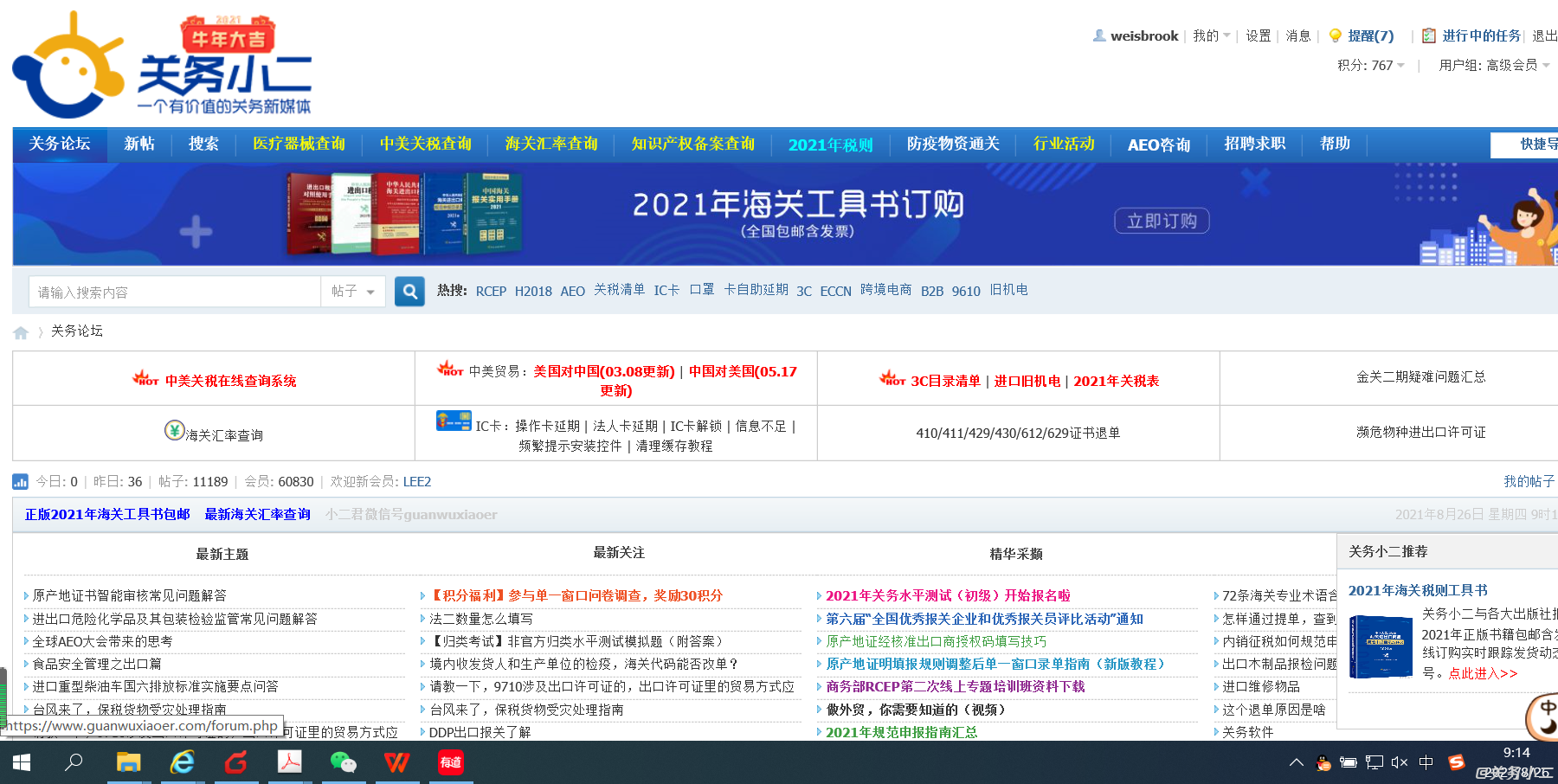Open the 帖子 search type dropdown
This screenshot has height=784, width=1558.
pos(353,292)
